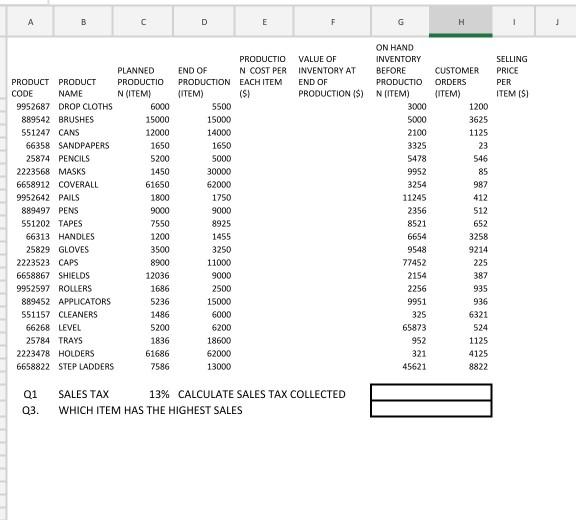
Task: Select the CAPS product name cell
Action: coord(68,263)
